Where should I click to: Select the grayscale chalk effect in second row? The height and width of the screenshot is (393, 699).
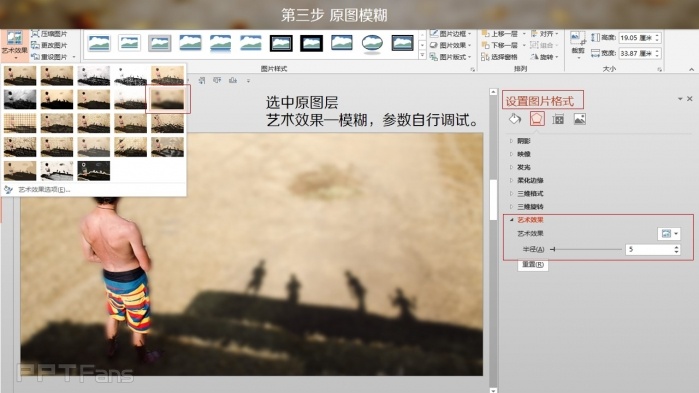point(20,99)
